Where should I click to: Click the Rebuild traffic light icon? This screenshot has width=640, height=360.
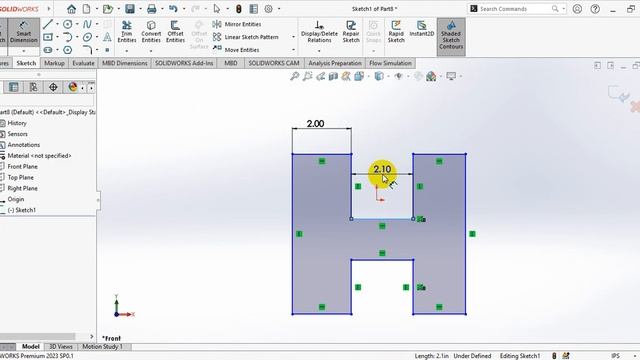tap(239, 9)
